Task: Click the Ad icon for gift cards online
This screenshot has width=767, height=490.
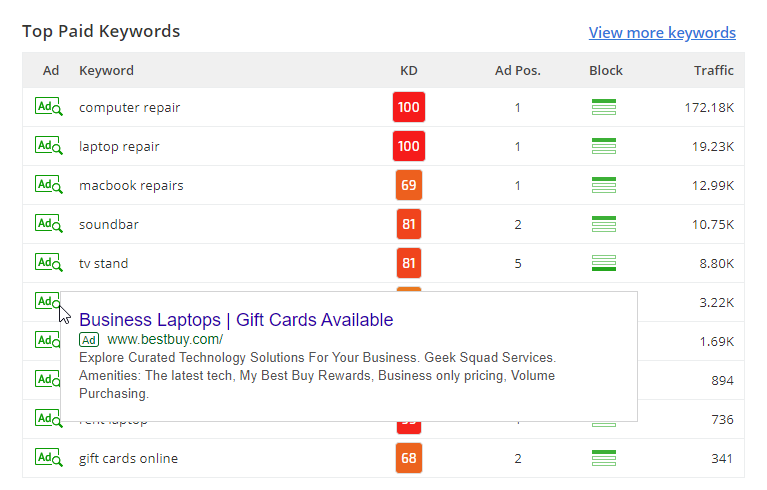Action: [x=48, y=458]
